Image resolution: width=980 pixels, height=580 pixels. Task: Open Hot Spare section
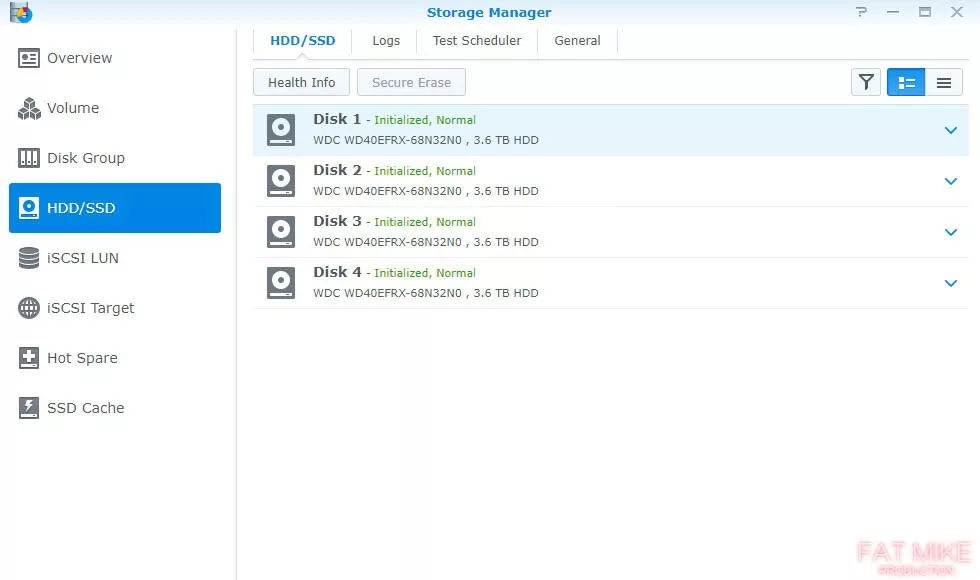tap(115, 358)
